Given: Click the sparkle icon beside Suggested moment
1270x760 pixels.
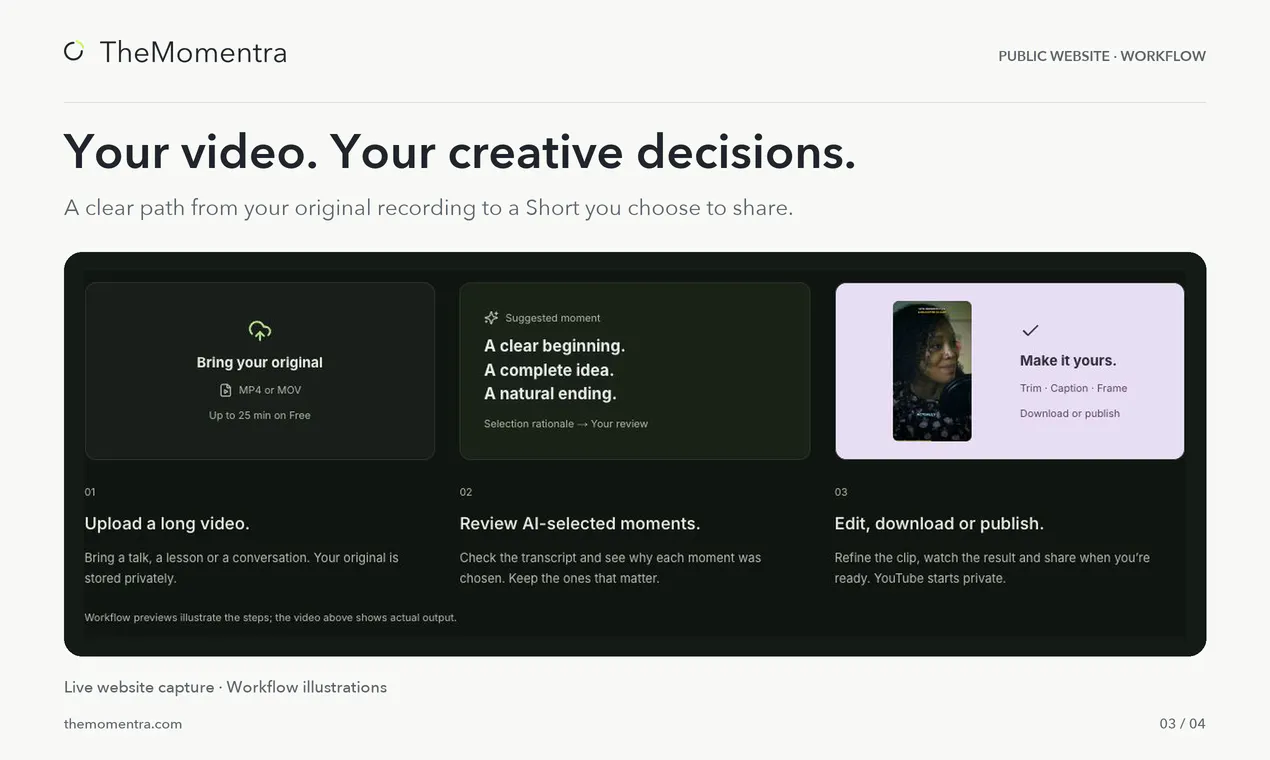Looking at the screenshot, I should click(x=491, y=318).
